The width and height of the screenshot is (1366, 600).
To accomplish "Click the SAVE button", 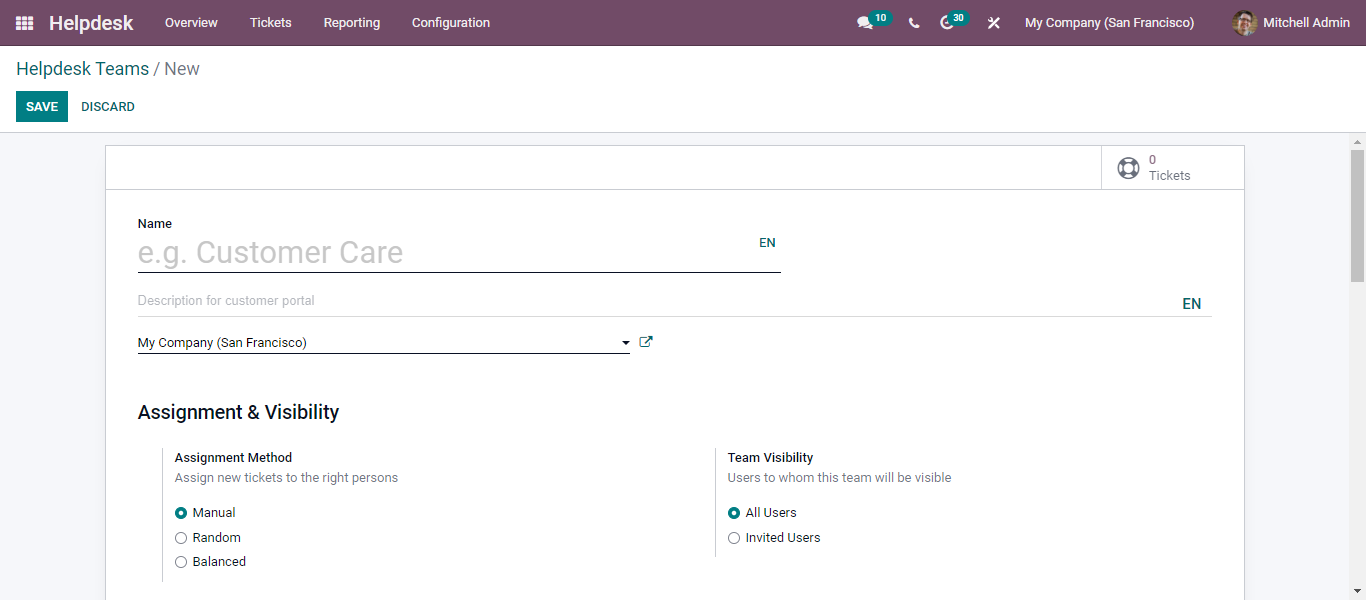I will point(42,107).
